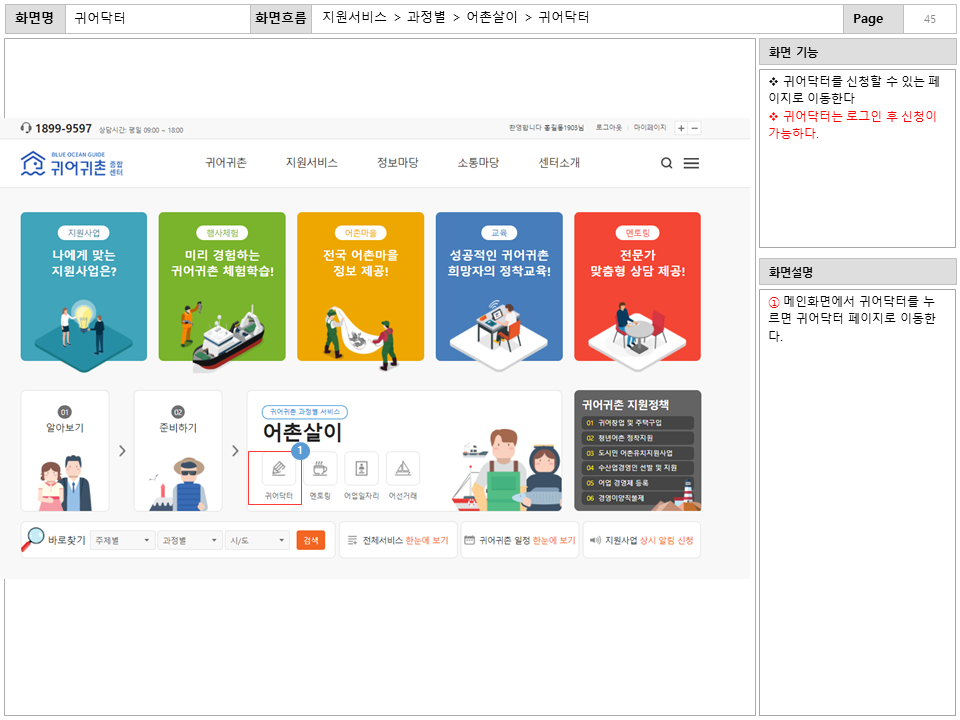Expand the 주제별 dropdown
960x720 pixels.
[122, 540]
